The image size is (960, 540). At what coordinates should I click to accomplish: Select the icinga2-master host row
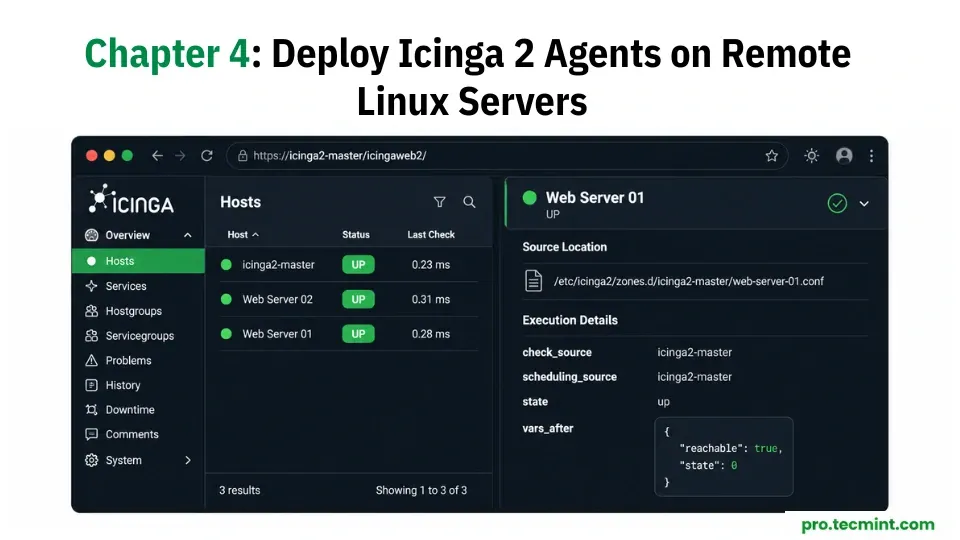coord(349,264)
